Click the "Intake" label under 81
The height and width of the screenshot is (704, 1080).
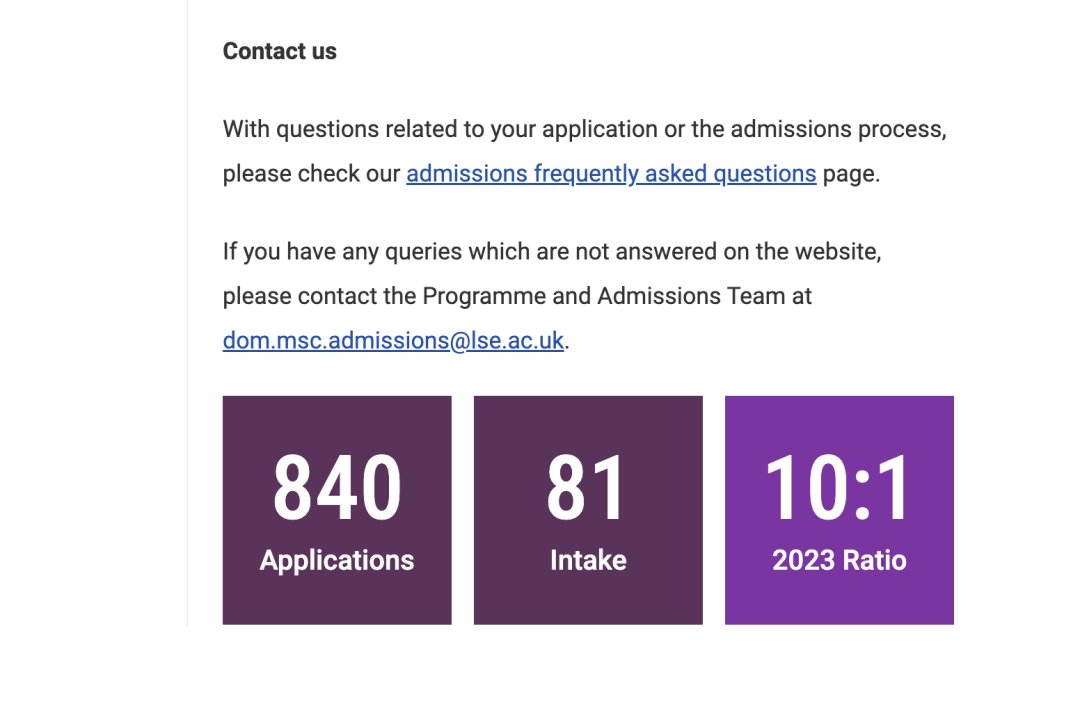click(x=588, y=560)
